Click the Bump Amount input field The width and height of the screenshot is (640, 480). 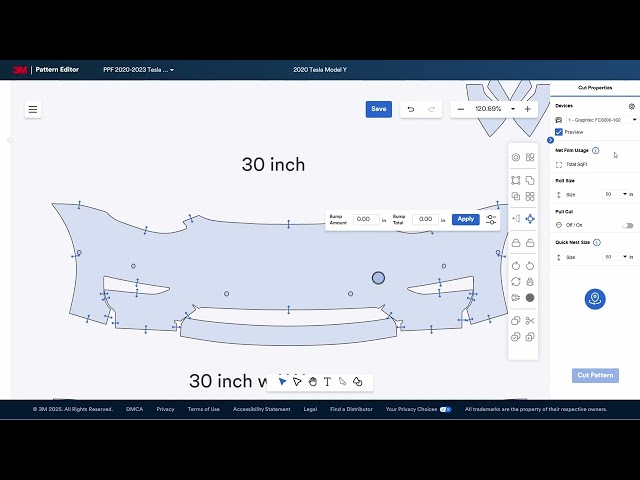[x=366, y=219]
